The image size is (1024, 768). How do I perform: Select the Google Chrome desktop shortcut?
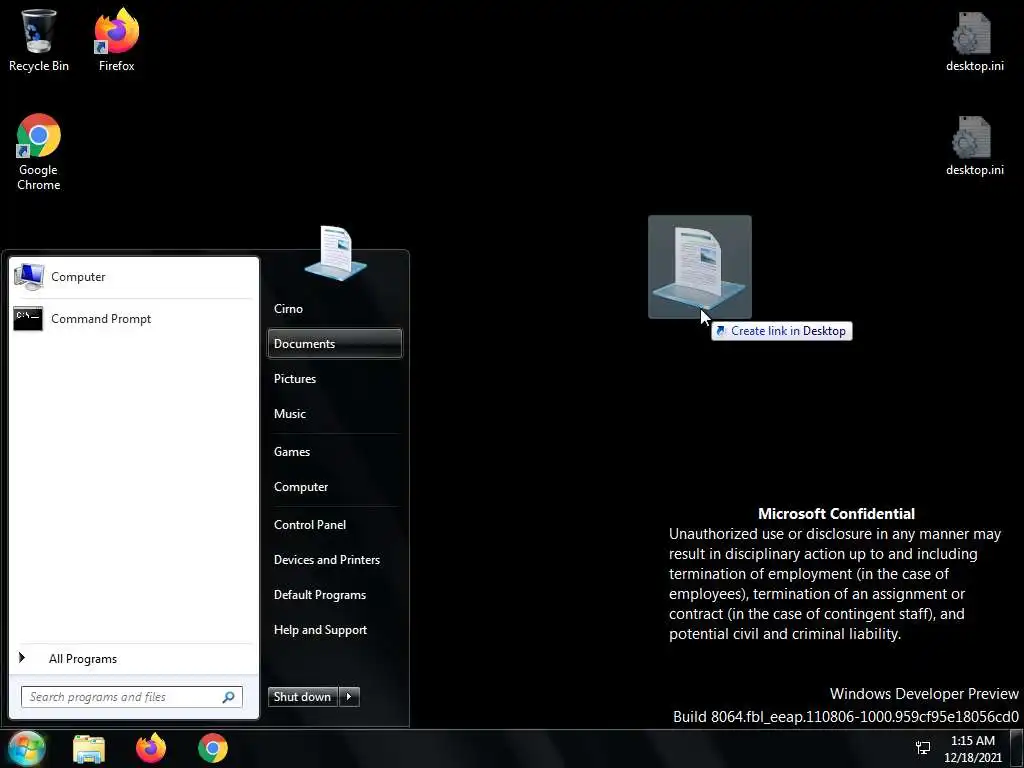click(39, 152)
